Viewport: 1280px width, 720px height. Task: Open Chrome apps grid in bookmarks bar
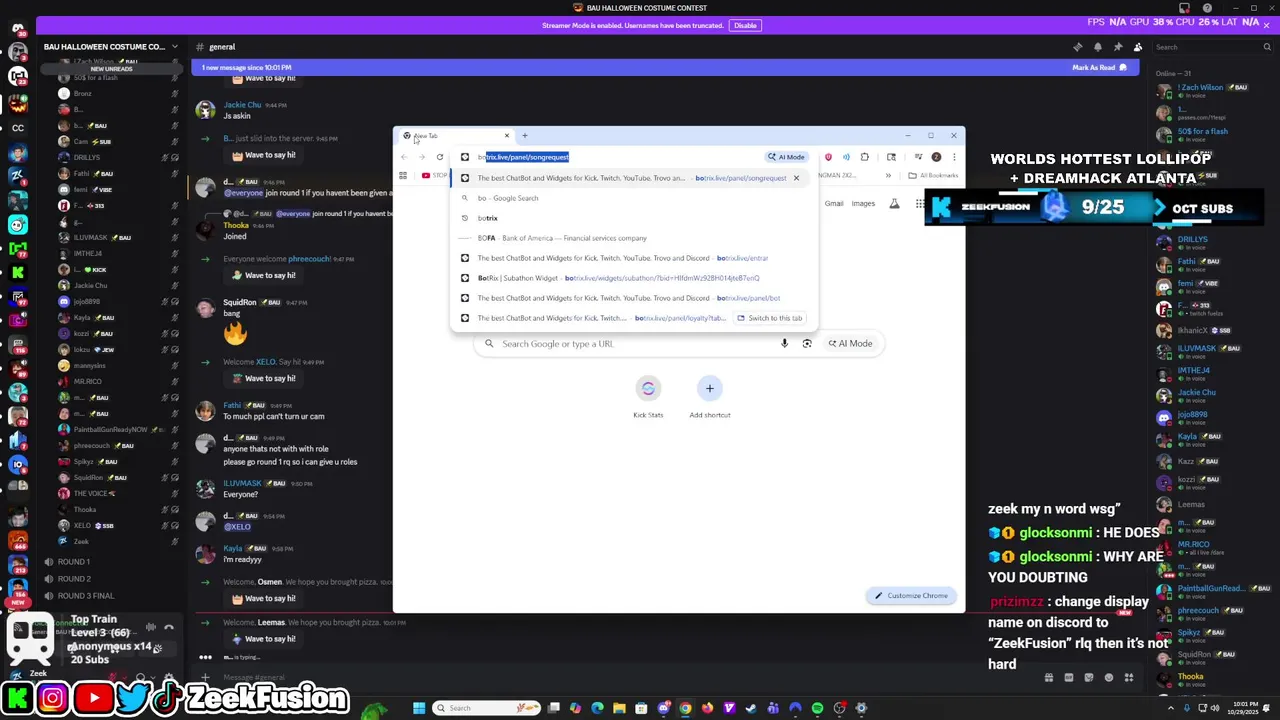tap(403, 176)
